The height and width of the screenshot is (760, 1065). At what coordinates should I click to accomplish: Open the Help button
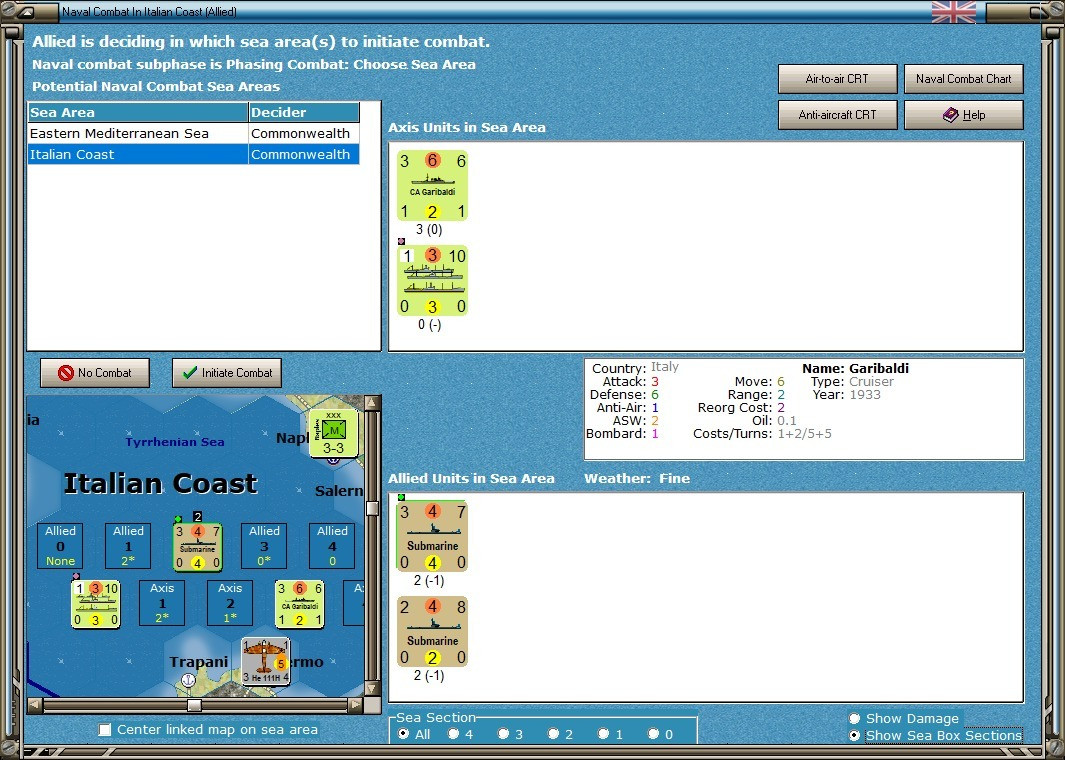pos(964,115)
